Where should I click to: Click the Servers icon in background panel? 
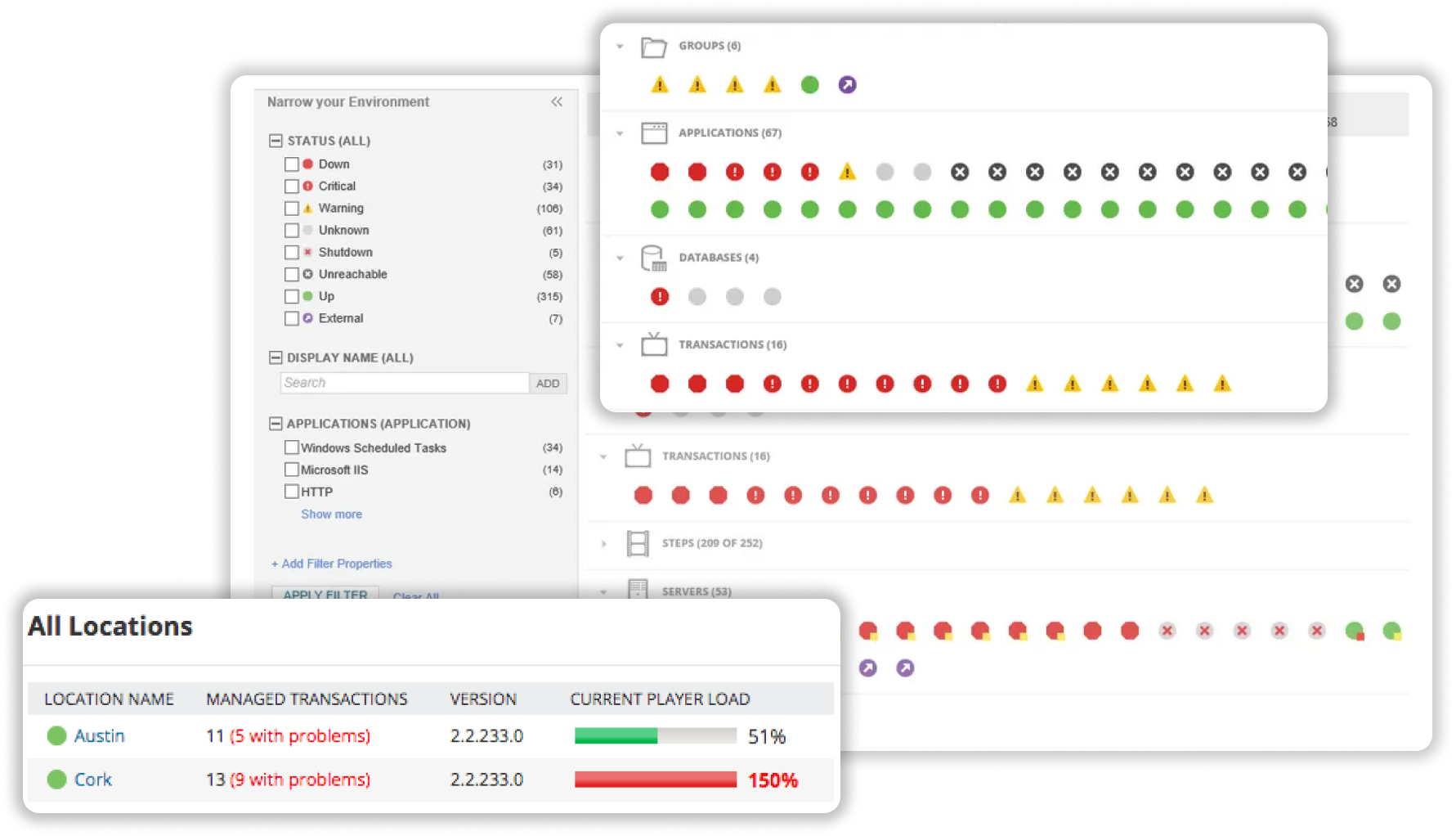coord(638,589)
